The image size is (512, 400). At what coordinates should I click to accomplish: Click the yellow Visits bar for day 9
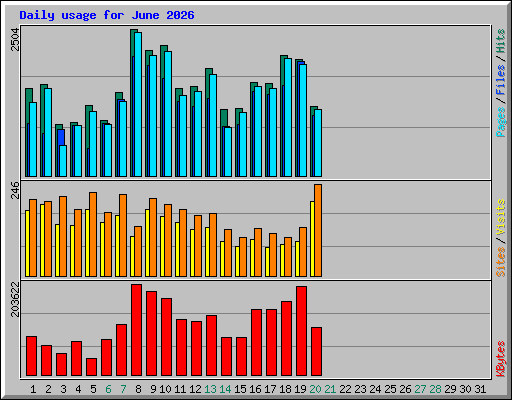147,243
